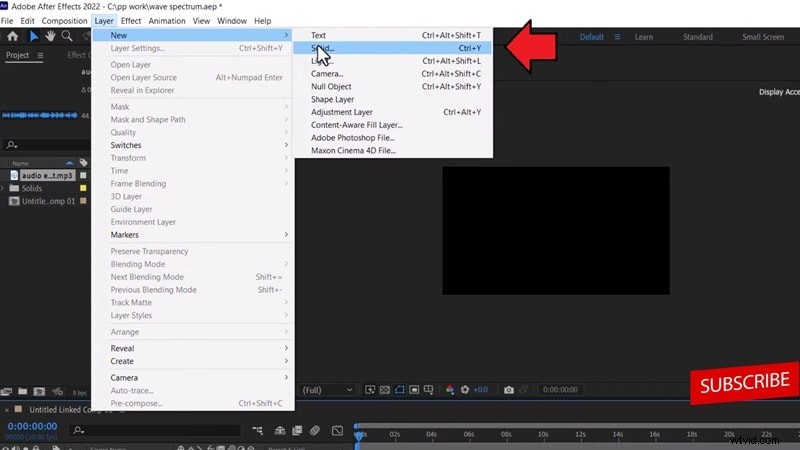Open the Camera submenu in Layer menu

(193, 378)
